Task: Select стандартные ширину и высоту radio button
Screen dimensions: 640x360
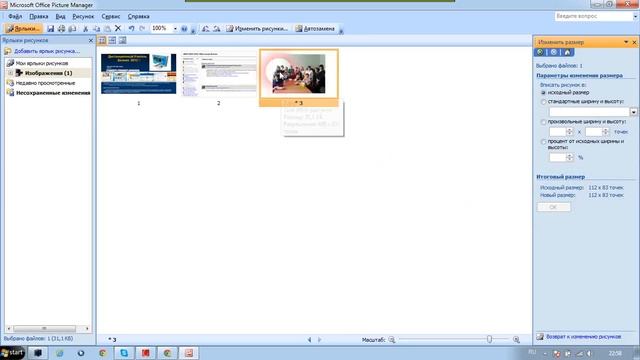Action: tap(543, 102)
